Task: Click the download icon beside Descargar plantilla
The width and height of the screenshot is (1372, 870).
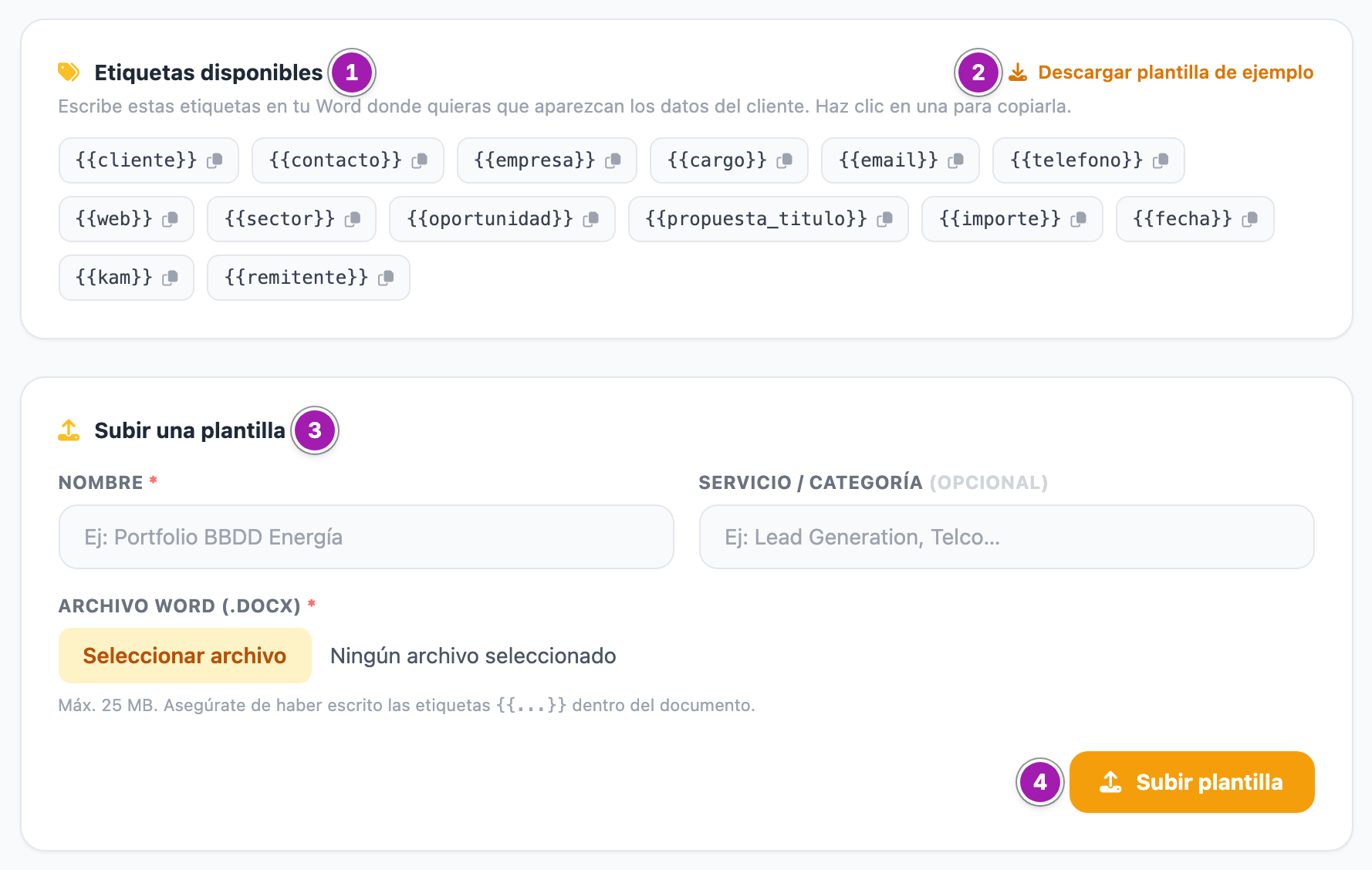Action: pyautogui.click(x=1019, y=72)
